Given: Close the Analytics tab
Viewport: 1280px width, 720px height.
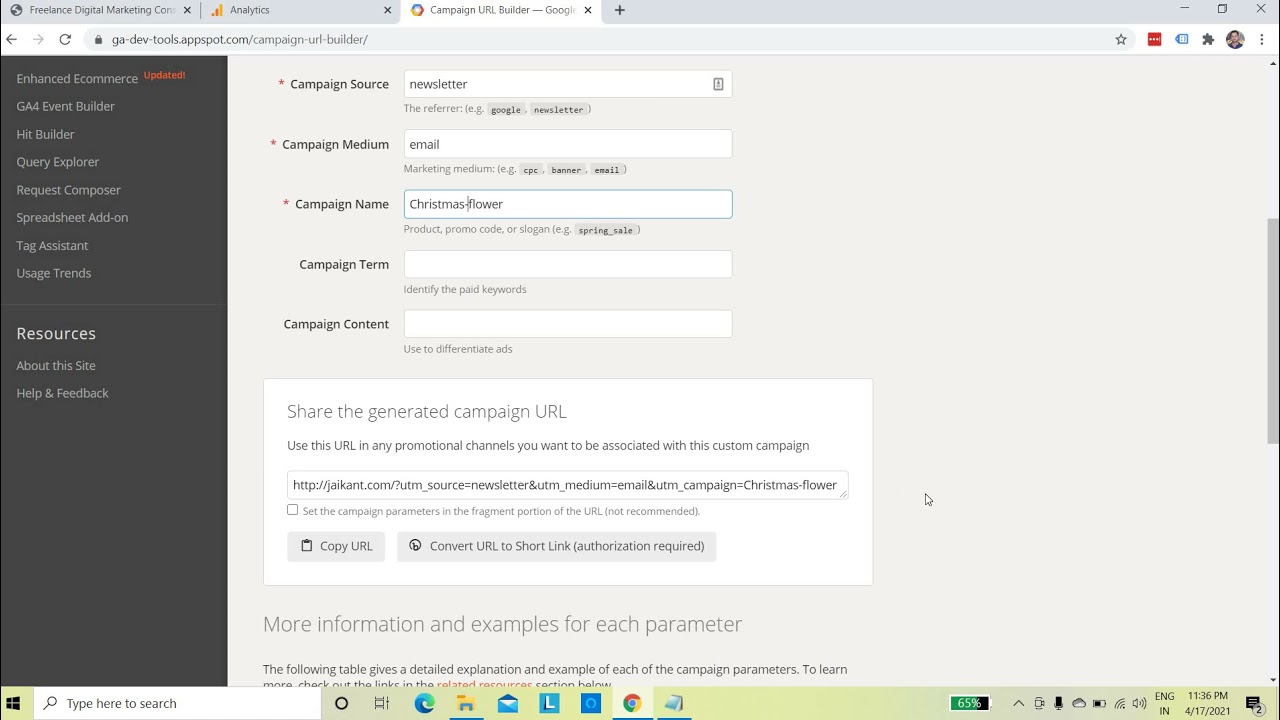Looking at the screenshot, I should [388, 10].
